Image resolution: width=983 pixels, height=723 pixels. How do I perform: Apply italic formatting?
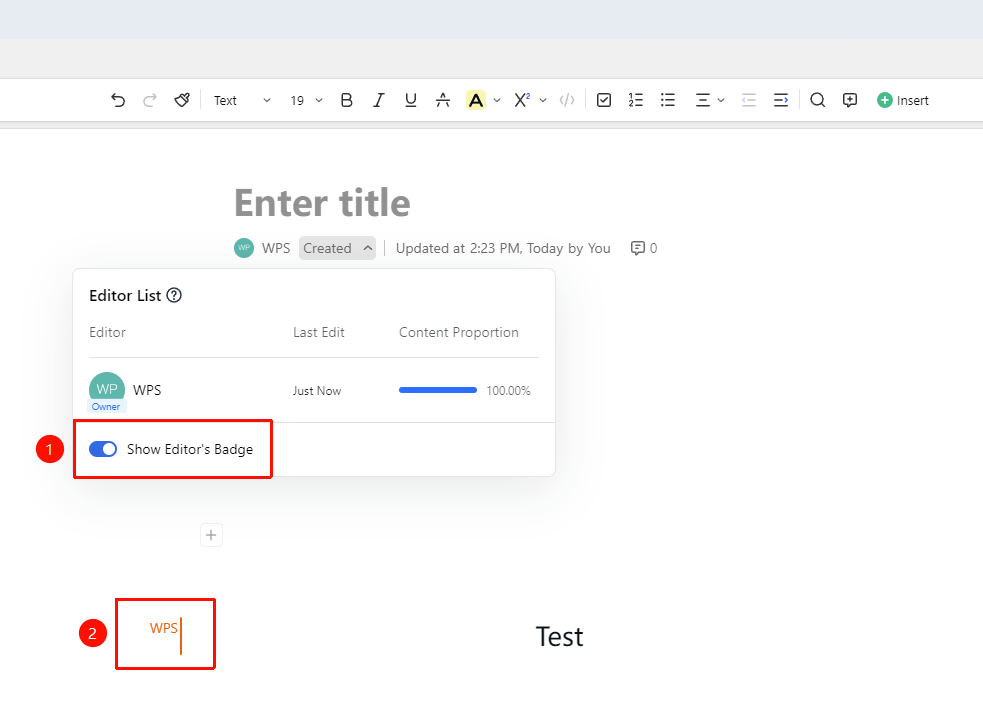(x=379, y=100)
